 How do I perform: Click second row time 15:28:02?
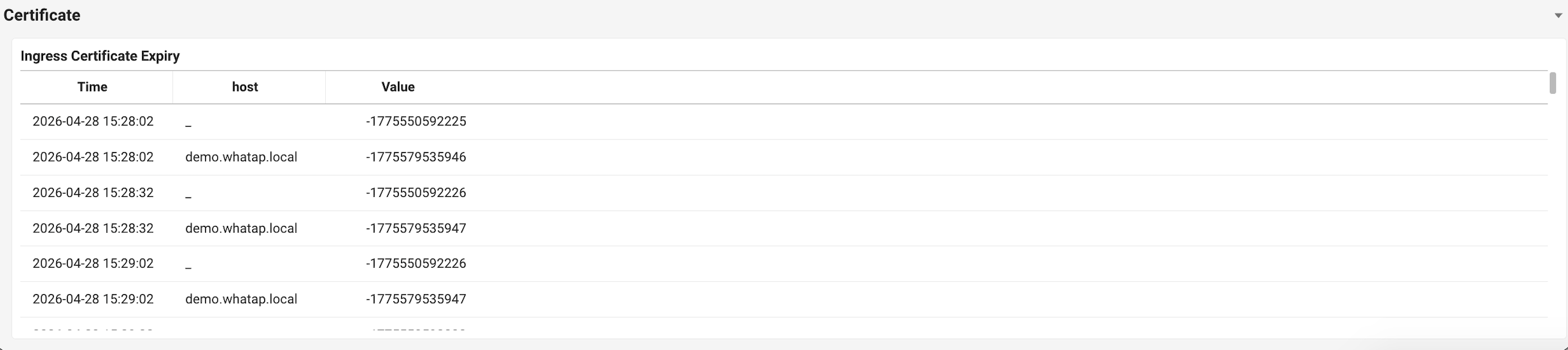click(x=93, y=157)
